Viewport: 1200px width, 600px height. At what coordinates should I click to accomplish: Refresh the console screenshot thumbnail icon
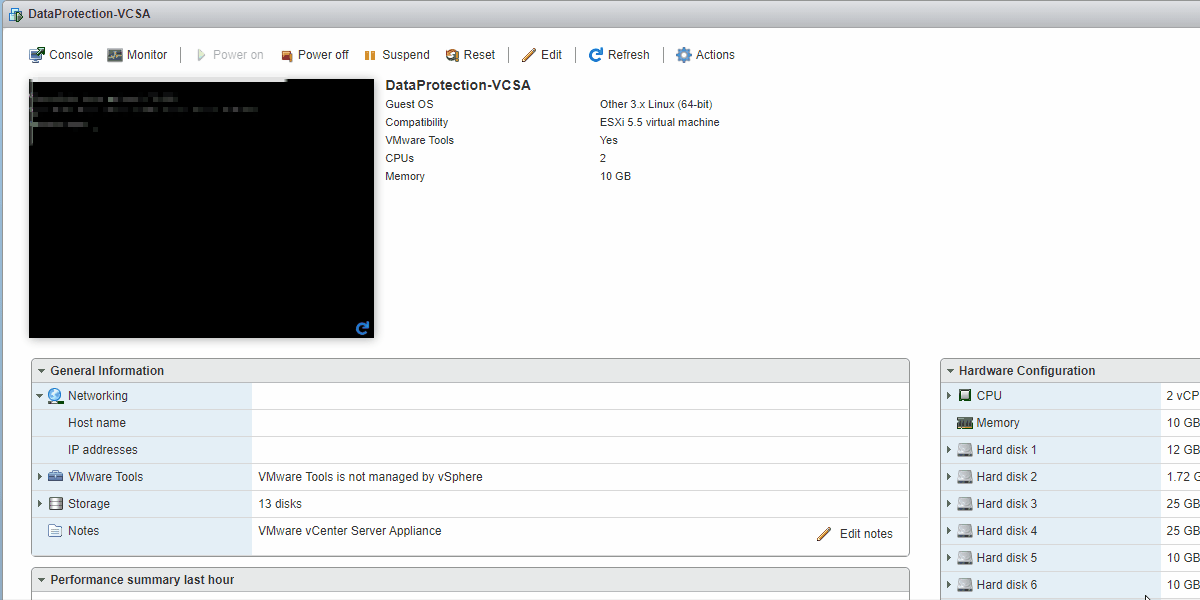tap(362, 327)
